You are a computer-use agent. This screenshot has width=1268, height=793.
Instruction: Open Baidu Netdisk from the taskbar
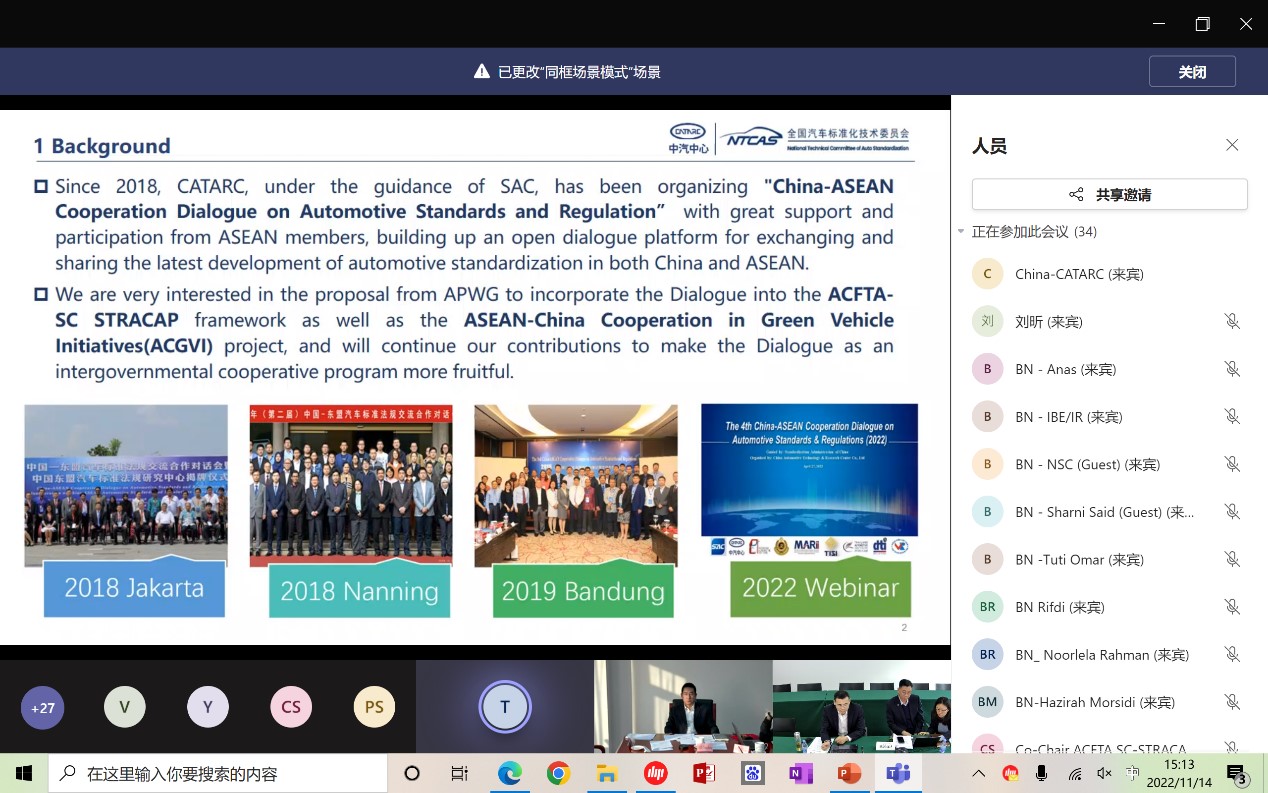pyautogui.click(x=753, y=773)
